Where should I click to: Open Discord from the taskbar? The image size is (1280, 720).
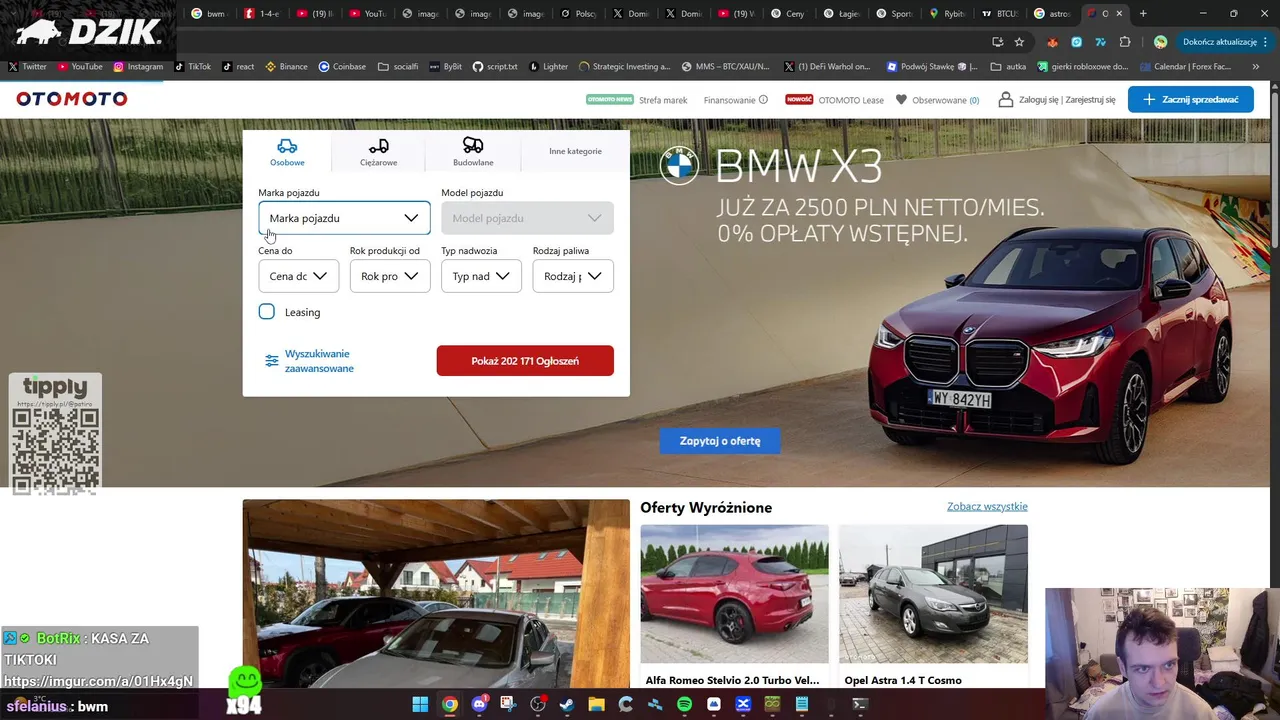coord(479,704)
